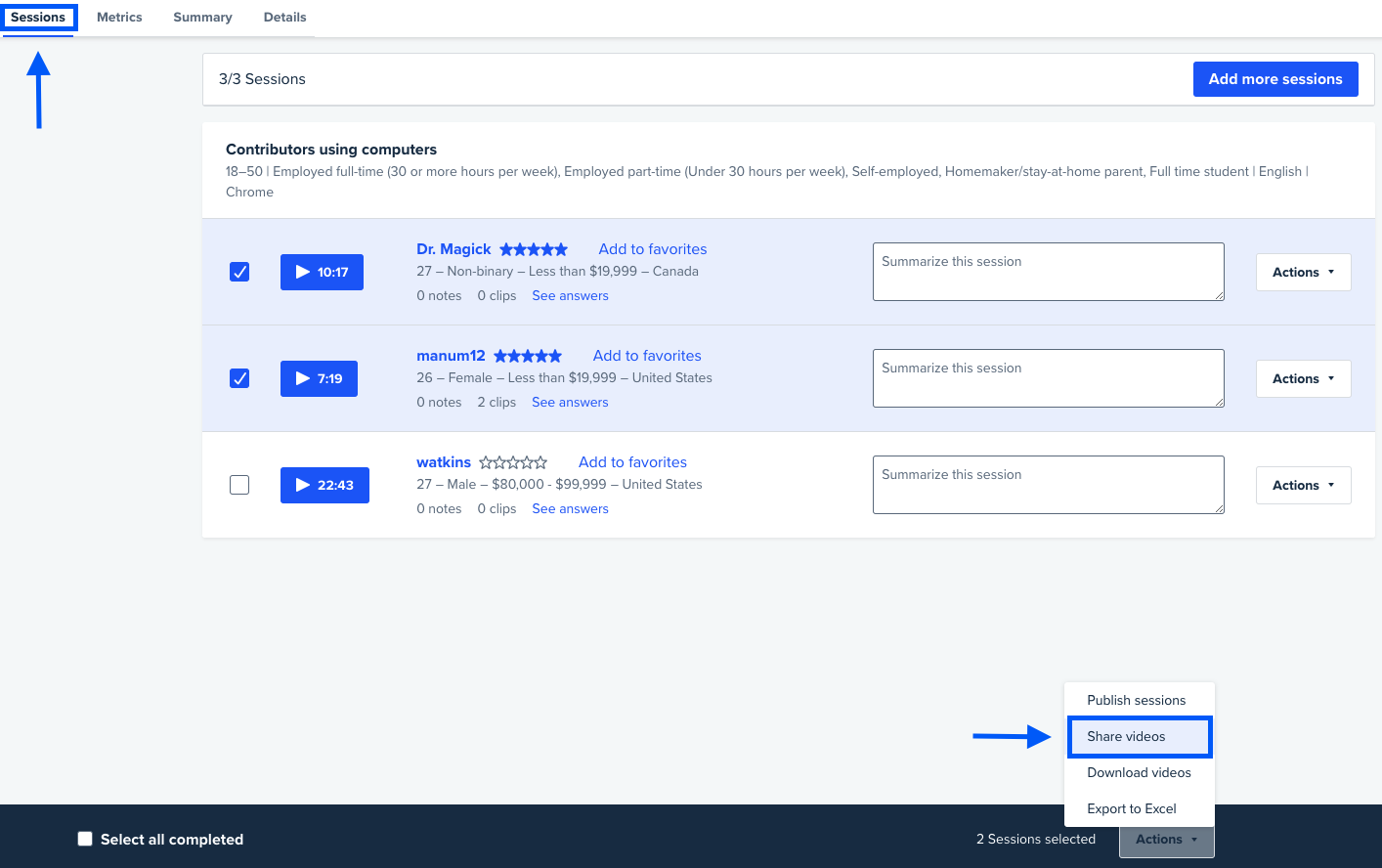The width and height of the screenshot is (1382, 868).
Task: Click the 'Contributors using computers' heading
Action: tap(331, 150)
